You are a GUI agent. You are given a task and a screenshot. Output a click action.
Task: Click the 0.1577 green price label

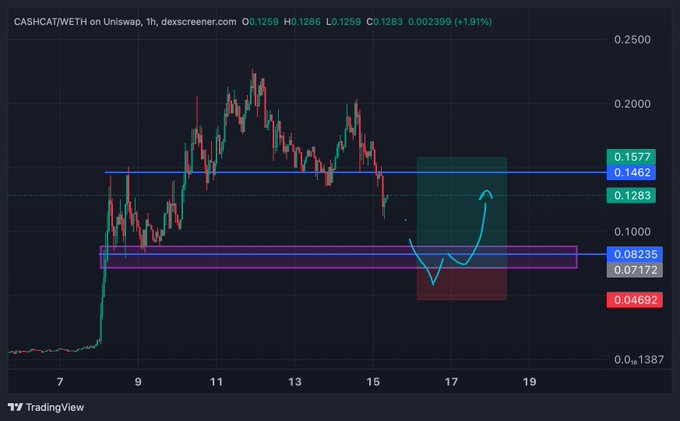click(631, 157)
